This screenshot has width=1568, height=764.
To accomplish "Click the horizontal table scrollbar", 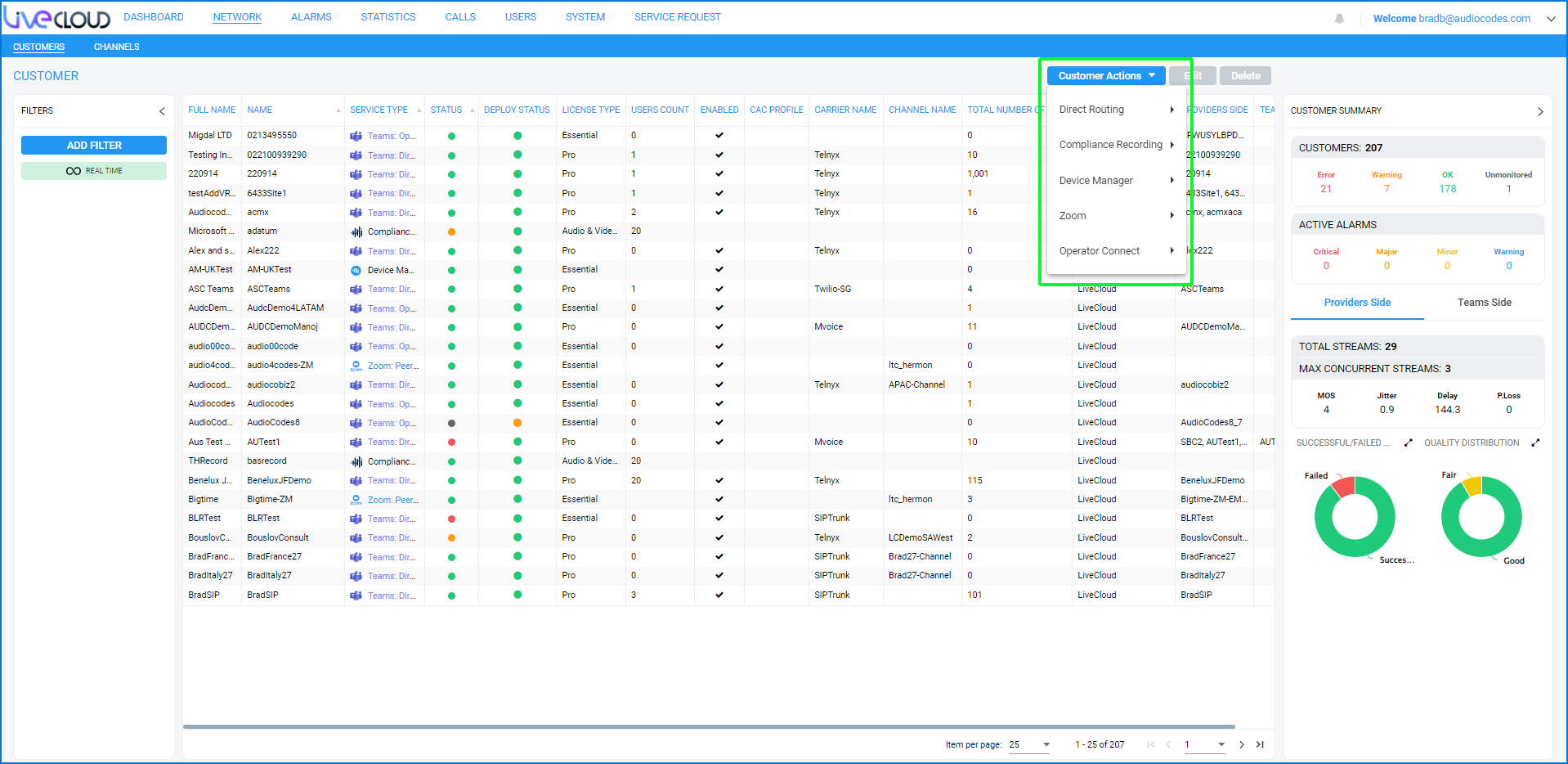I will [709, 726].
